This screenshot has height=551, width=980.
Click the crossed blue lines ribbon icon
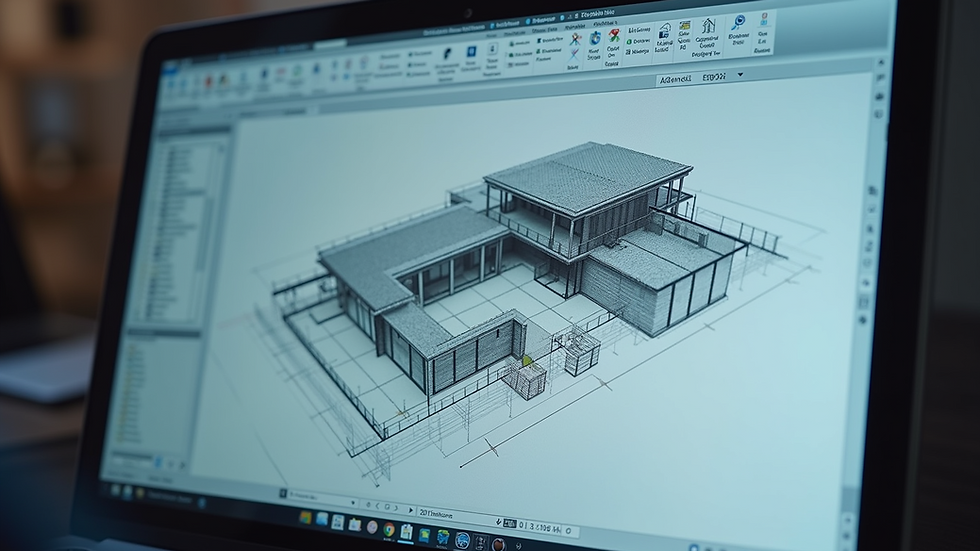574,56
